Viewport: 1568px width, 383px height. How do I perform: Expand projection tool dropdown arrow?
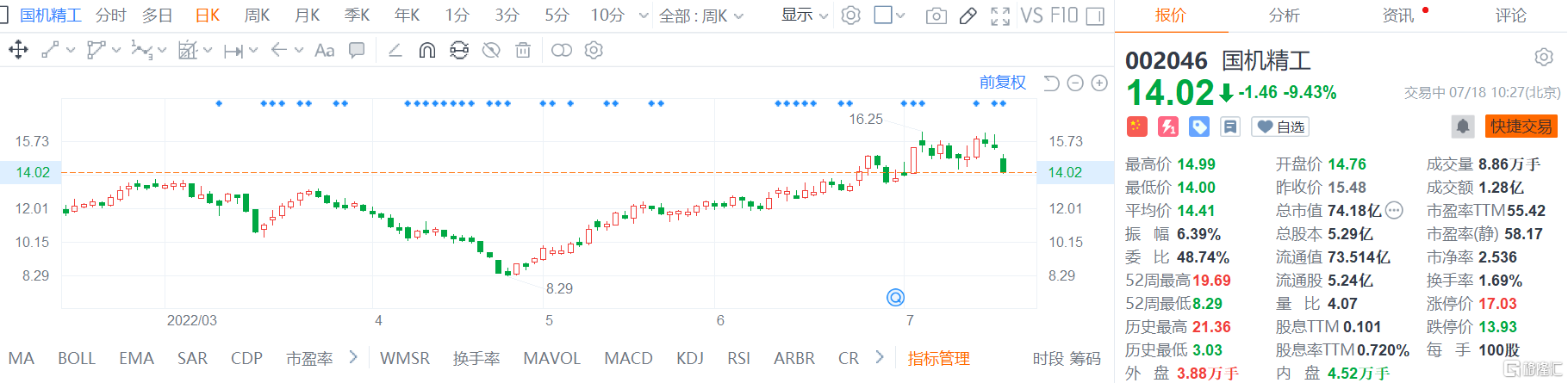pyautogui.click(x=208, y=51)
